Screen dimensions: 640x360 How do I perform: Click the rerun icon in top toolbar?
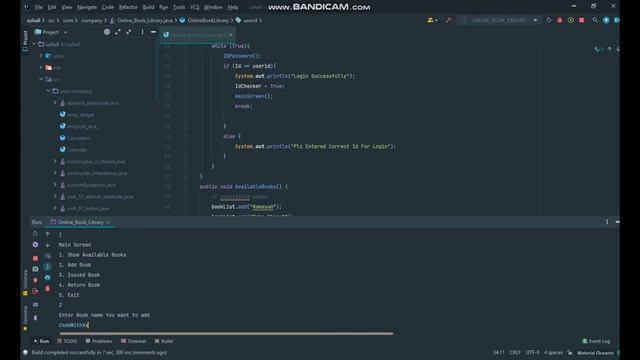point(549,20)
